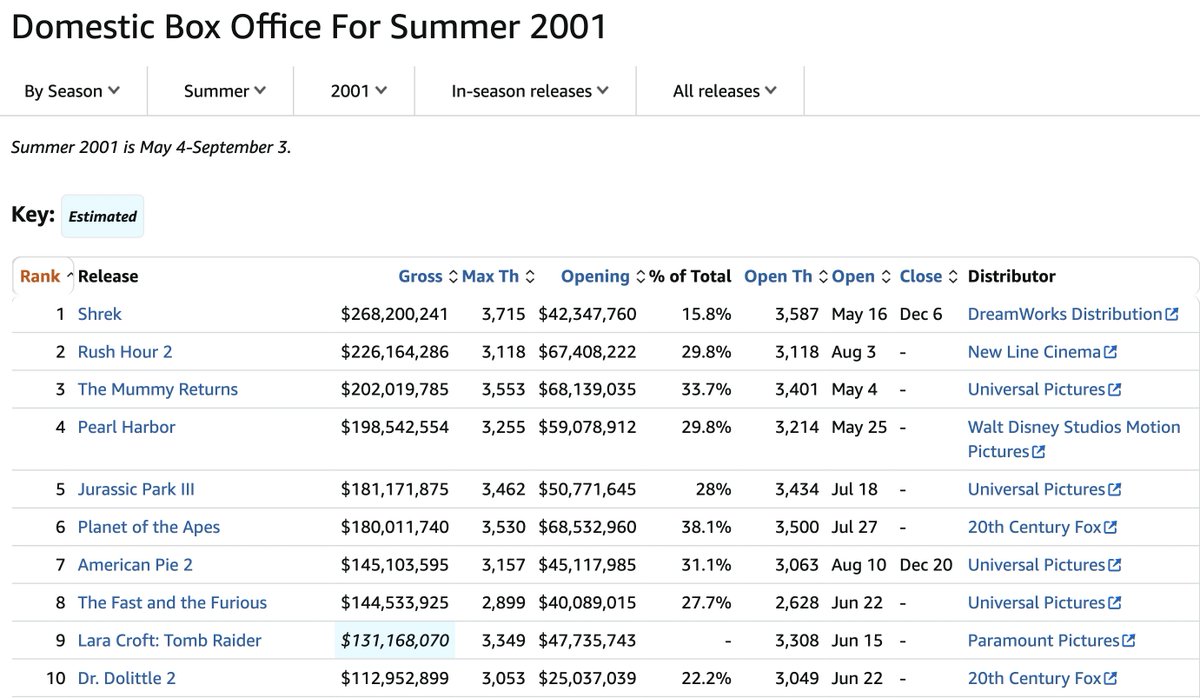Sort table by Rank column
Image resolution: width=1200 pixels, height=698 pixels.
pos(46,276)
